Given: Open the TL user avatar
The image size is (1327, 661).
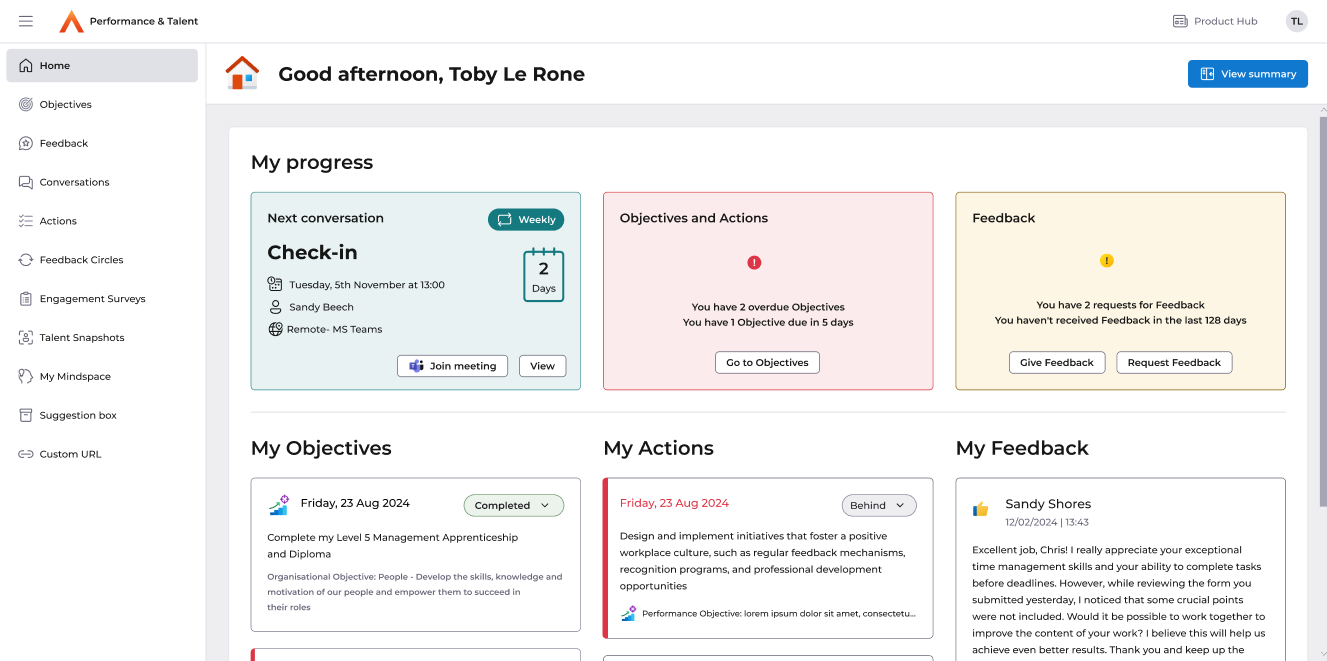Looking at the screenshot, I should tap(1296, 21).
